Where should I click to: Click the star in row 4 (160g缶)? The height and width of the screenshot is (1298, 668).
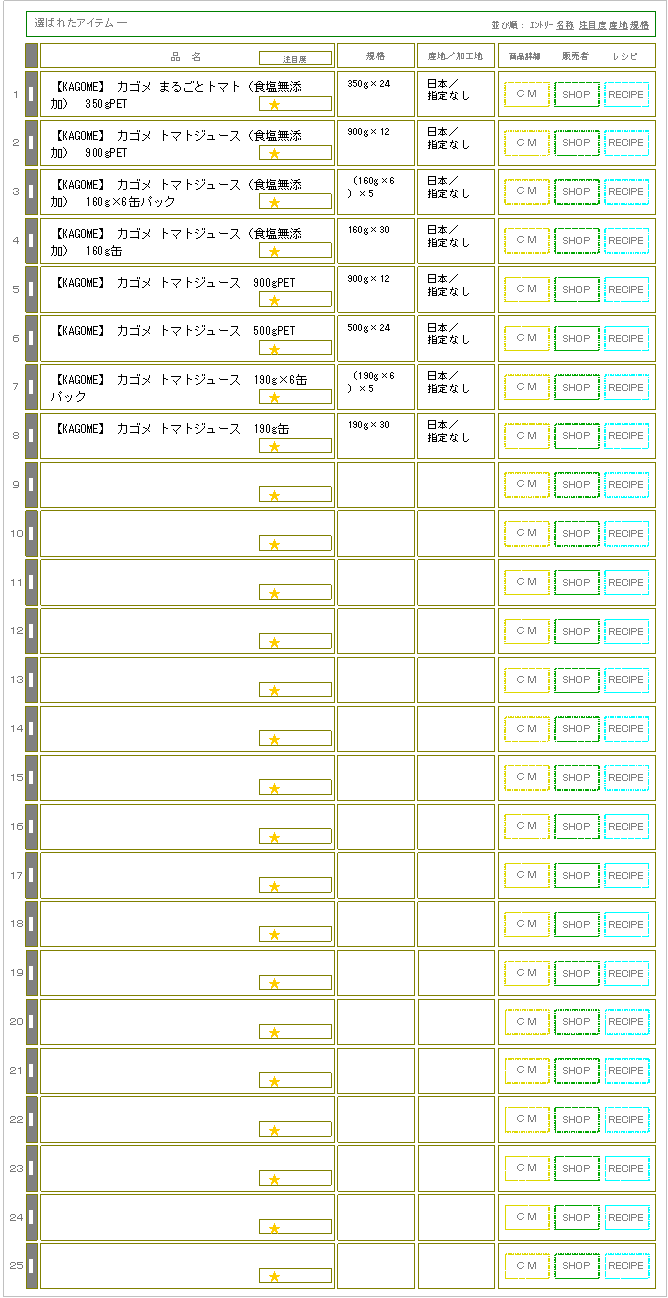274,251
